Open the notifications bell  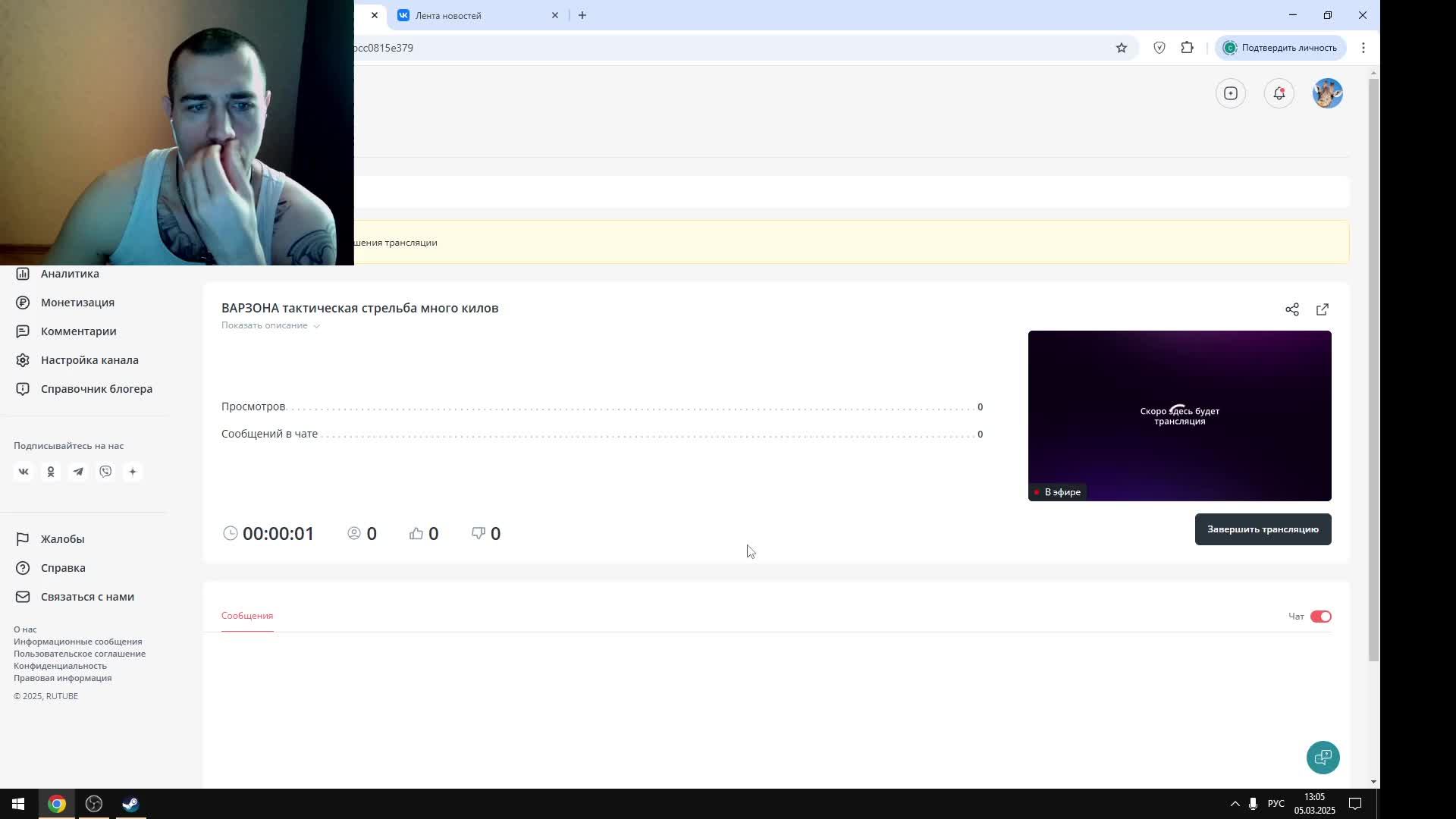point(1279,93)
